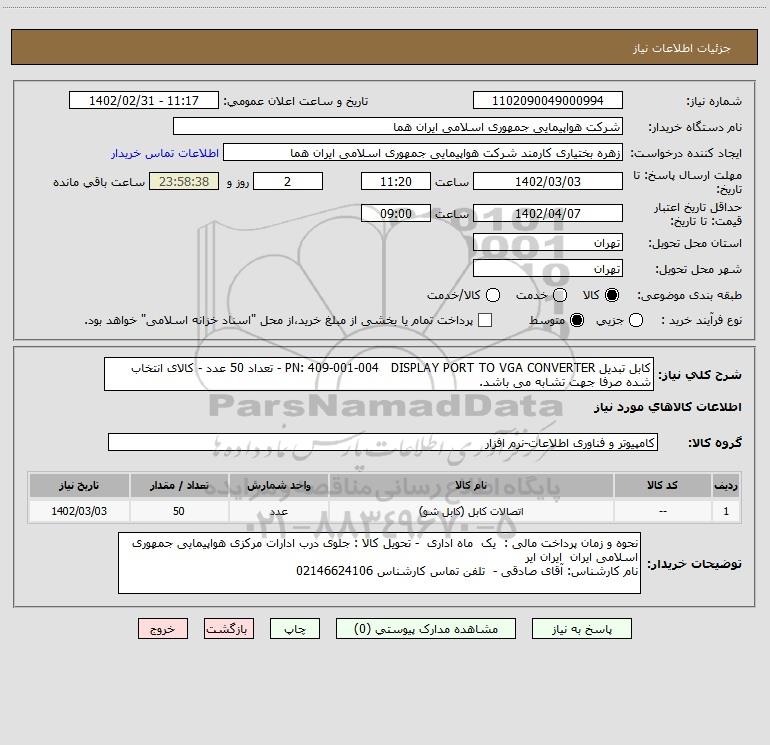This screenshot has height=745, width=770.
Task: Click the need number field 1102090049000994
Action: click(548, 100)
